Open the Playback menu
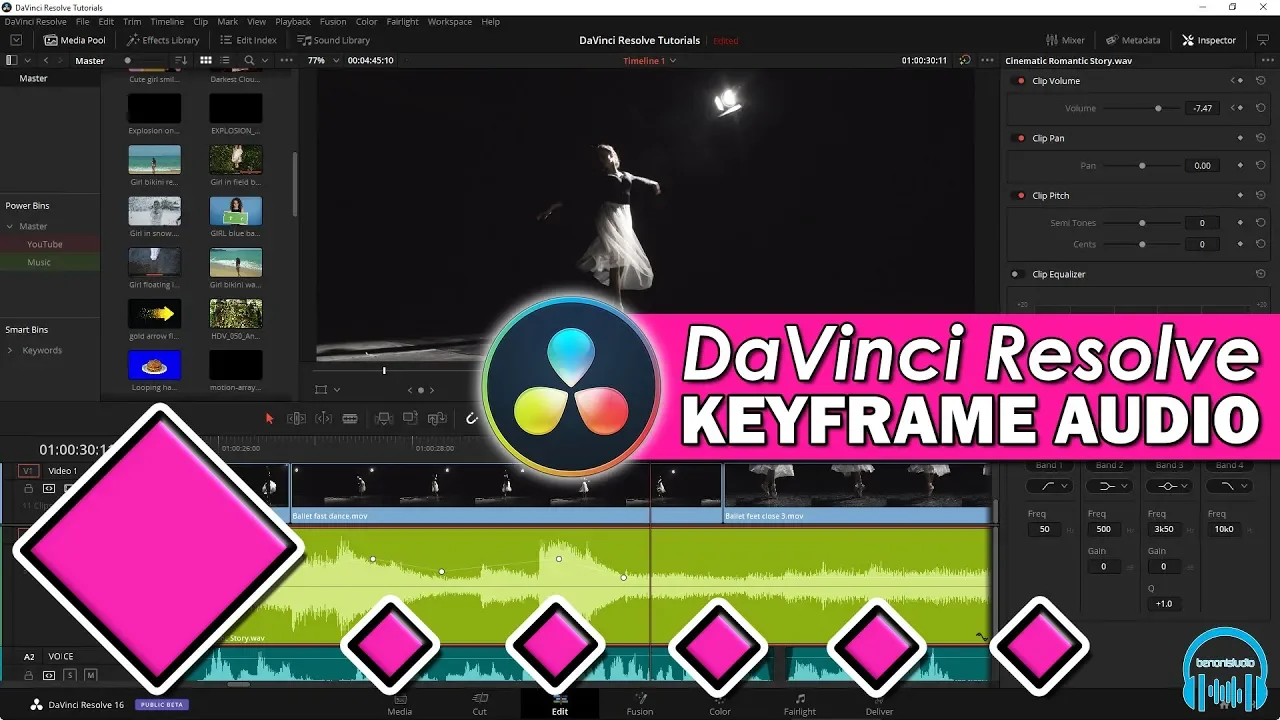Screen dimensions: 1280x720 (293, 21)
